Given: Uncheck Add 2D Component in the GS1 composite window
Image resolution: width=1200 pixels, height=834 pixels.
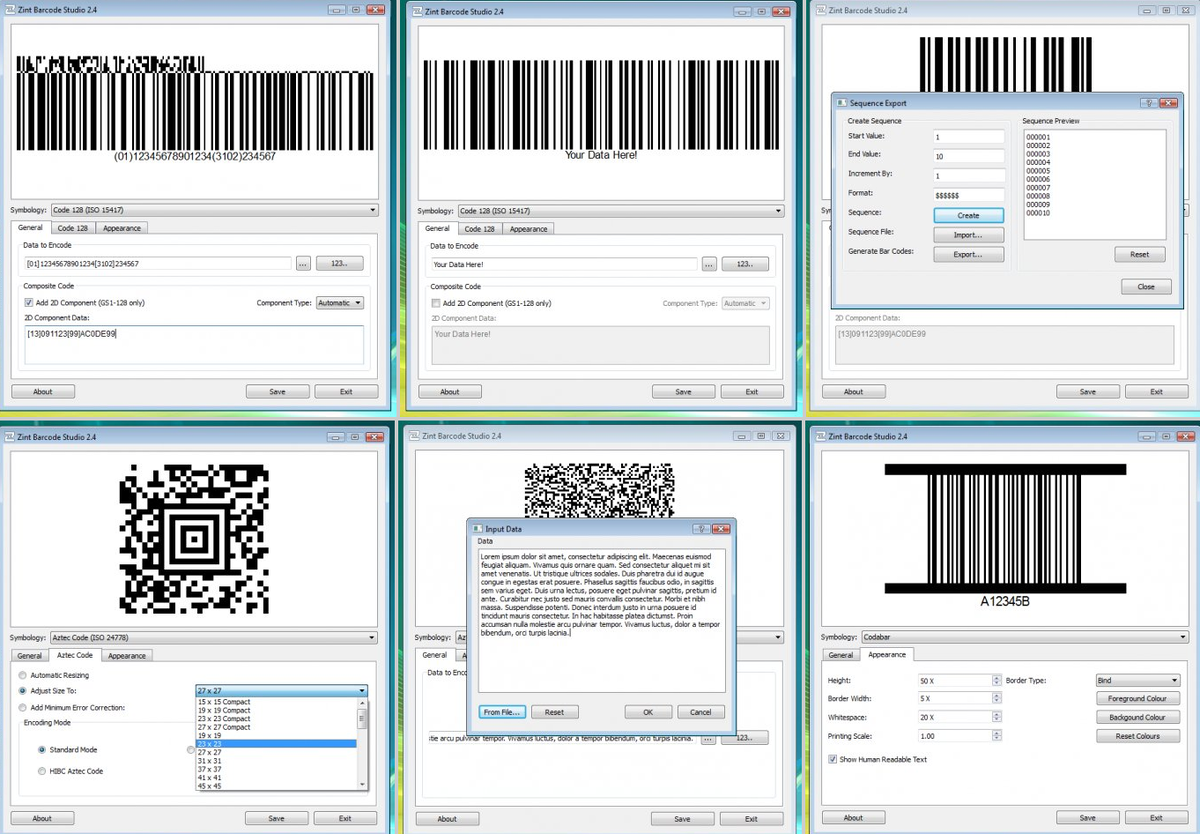Looking at the screenshot, I should (28, 303).
